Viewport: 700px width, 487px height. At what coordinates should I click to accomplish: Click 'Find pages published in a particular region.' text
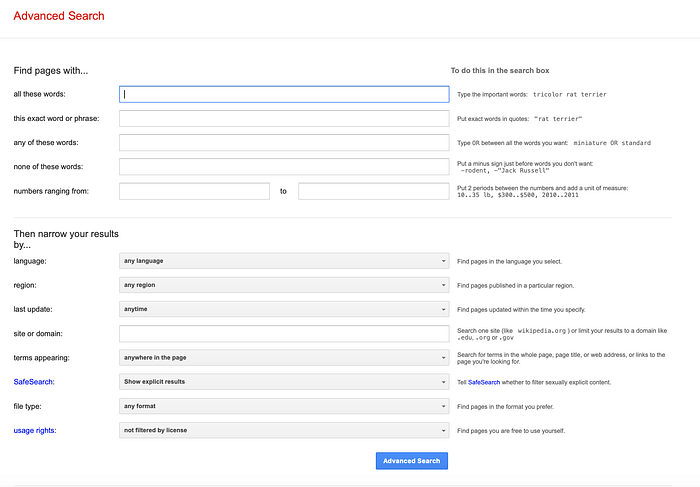(516, 286)
